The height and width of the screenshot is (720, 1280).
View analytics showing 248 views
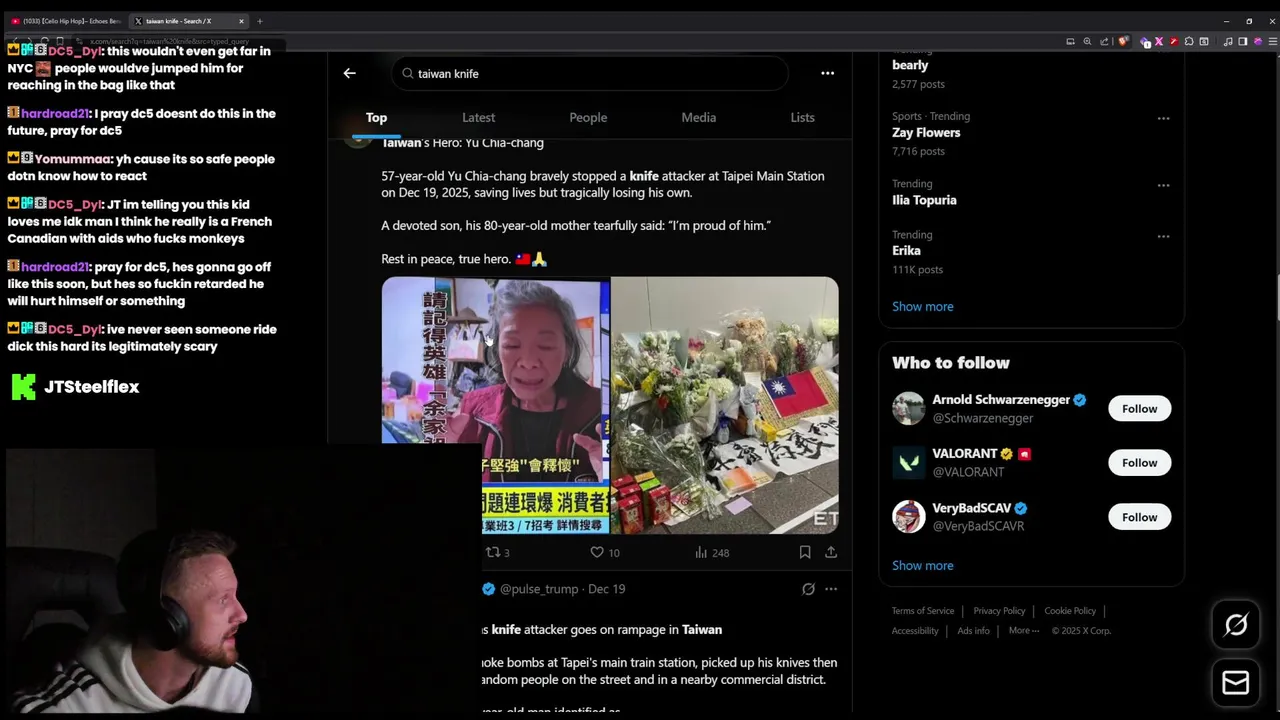(711, 552)
